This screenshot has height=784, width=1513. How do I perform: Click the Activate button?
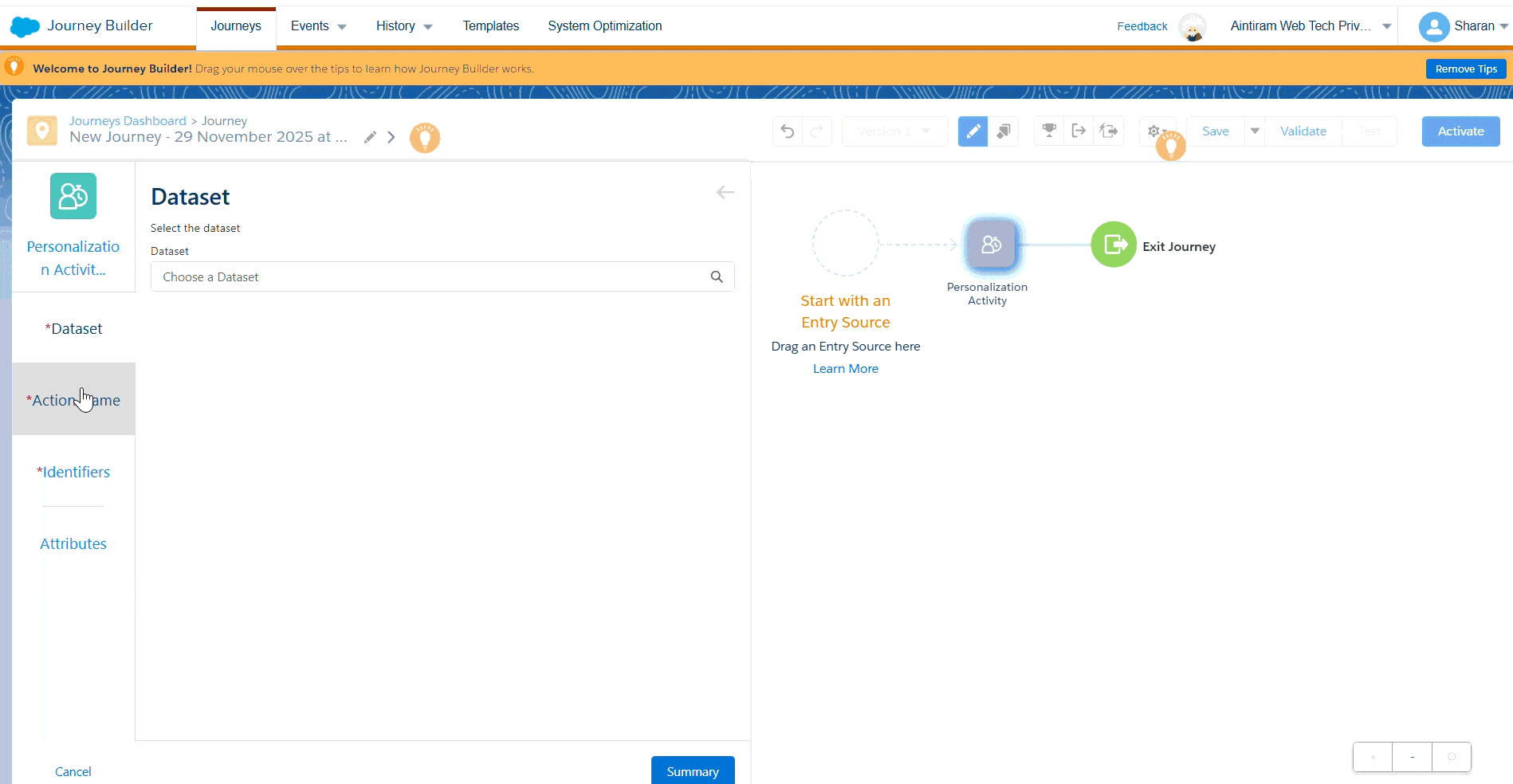tap(1460, 131)
